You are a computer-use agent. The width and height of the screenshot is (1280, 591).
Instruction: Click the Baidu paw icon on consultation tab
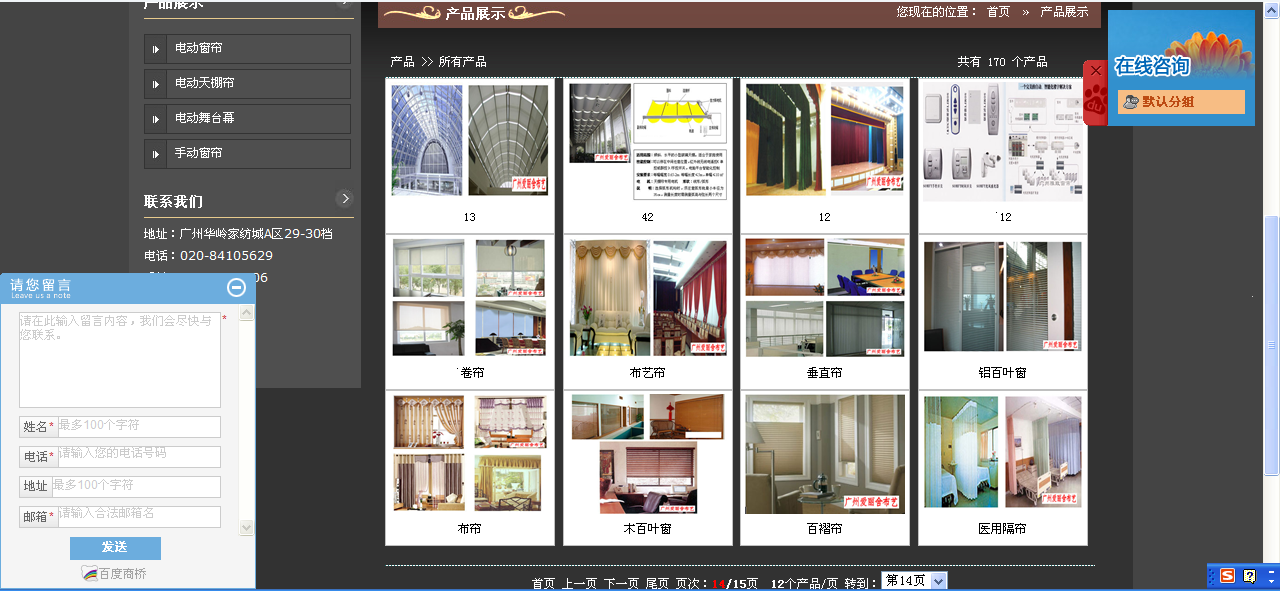coord(1095,101)
